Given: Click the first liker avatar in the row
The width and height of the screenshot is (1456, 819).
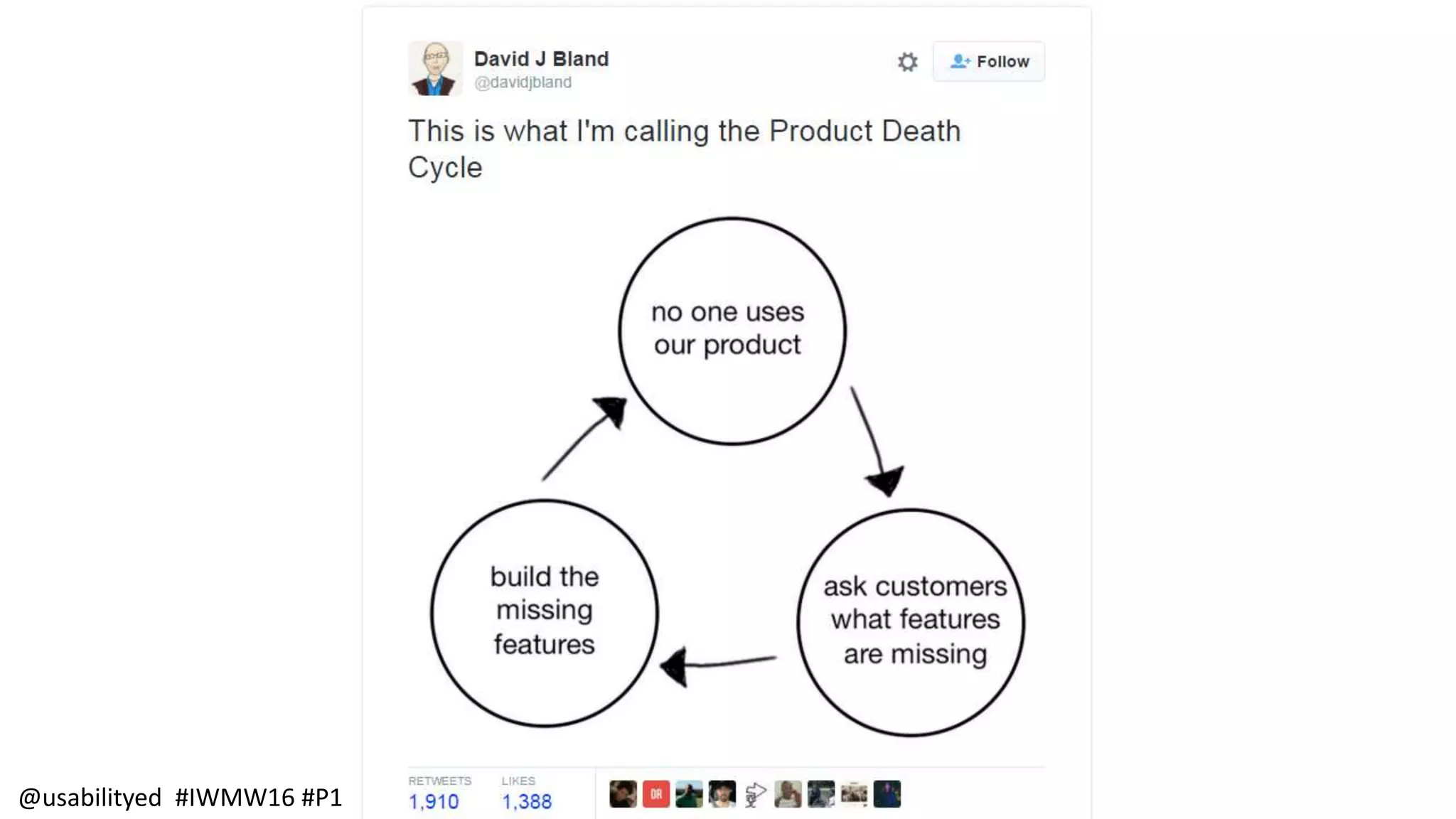Looking at the screenshot, I should (623, 794).
